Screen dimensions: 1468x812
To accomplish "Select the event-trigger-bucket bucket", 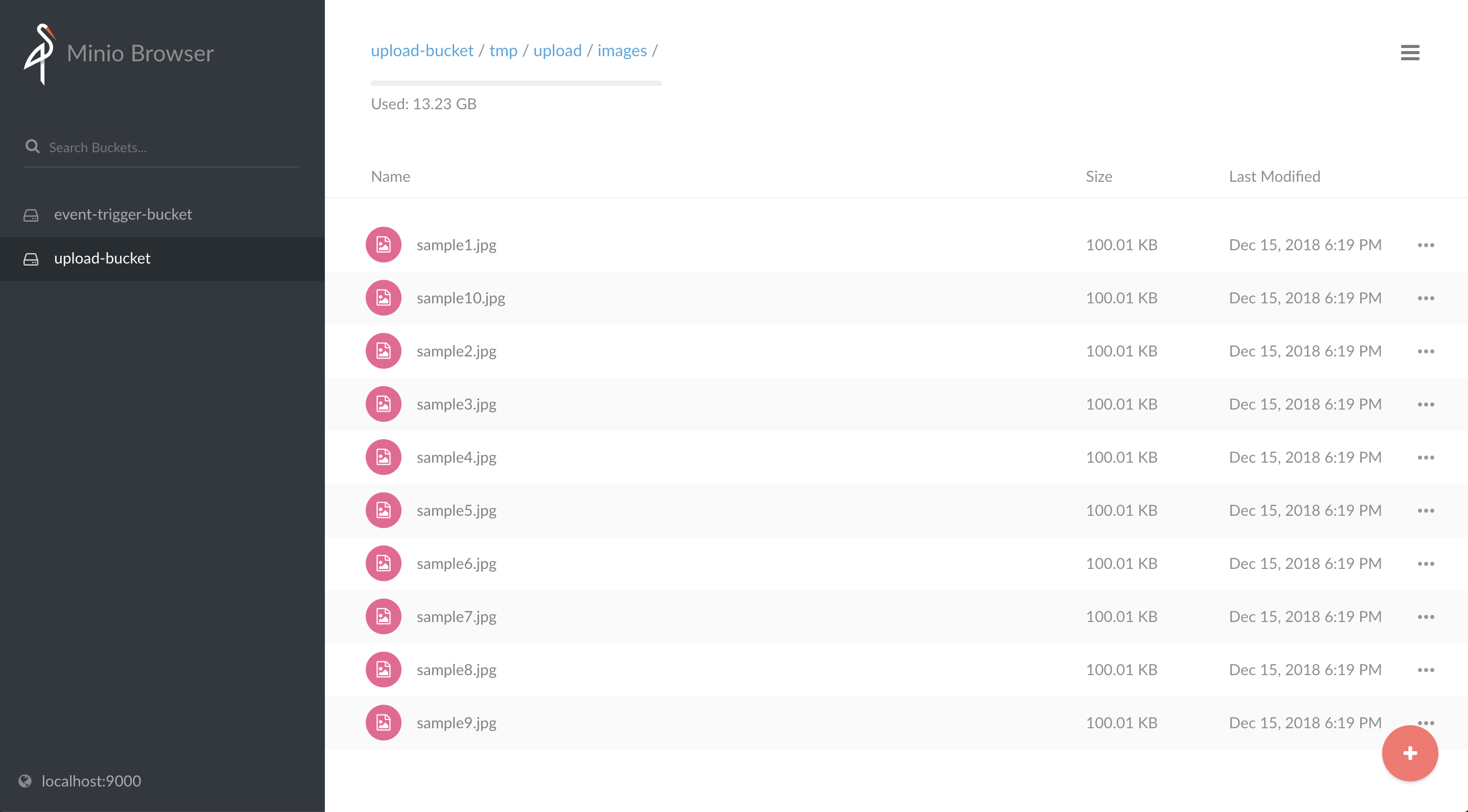I will (x=162, y=214).
